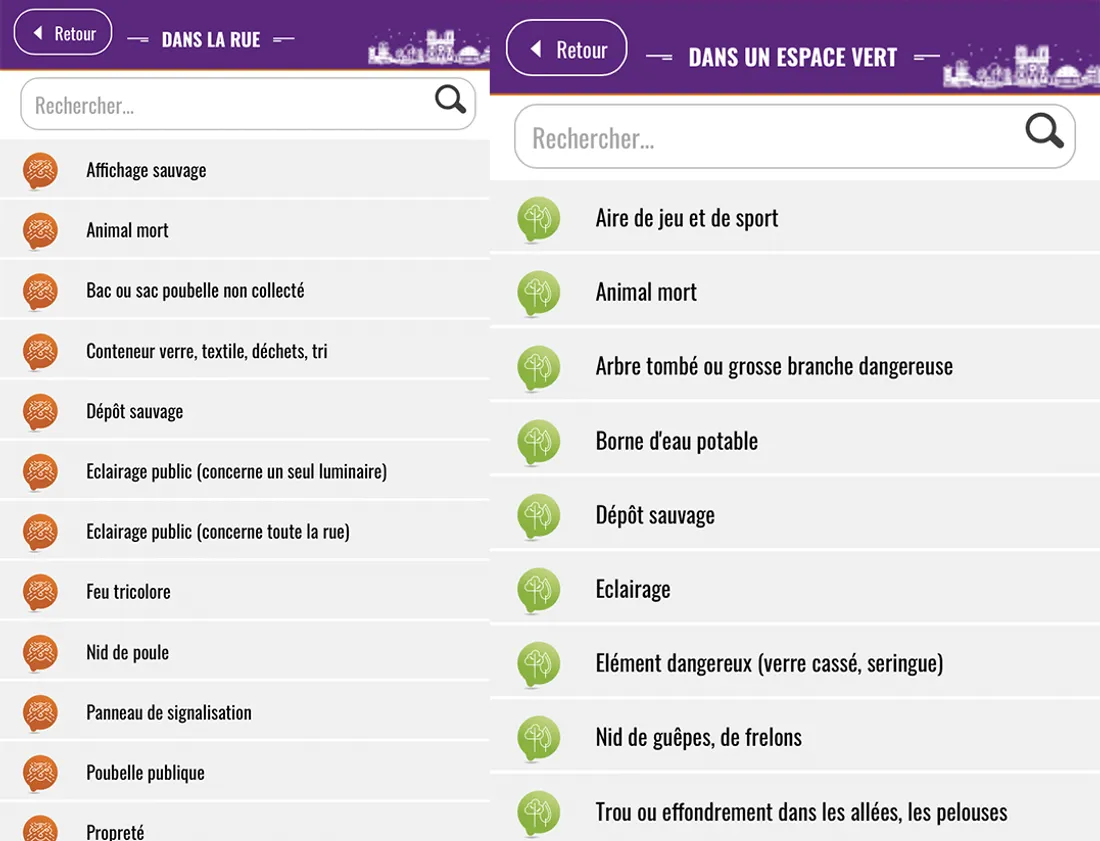Click the magnifier icon in the right search bar
1100x841 pixels.
[x=1043, y=131]
